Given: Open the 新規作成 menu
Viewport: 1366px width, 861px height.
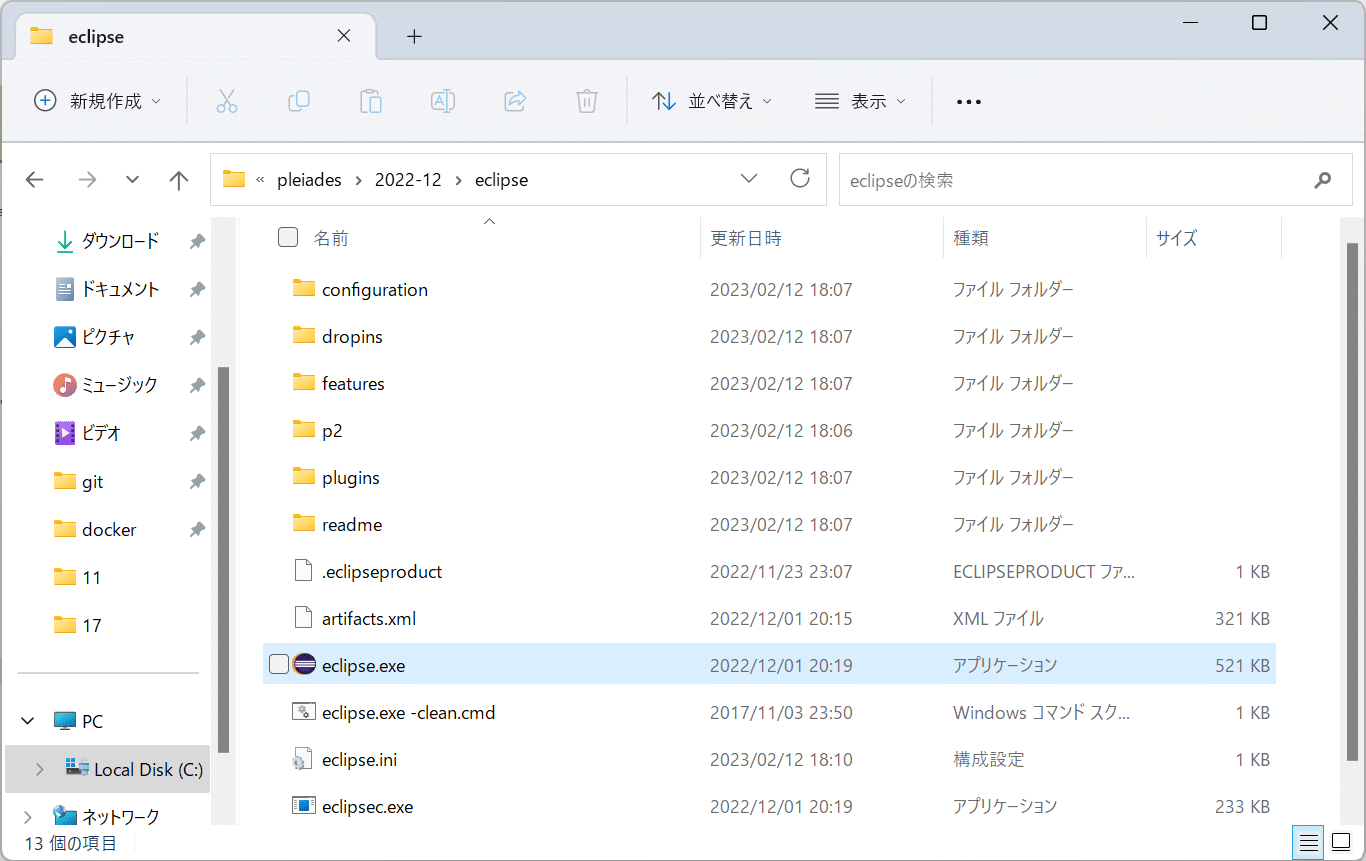Looking at the screenshot, I should click(x=97, y=100).
